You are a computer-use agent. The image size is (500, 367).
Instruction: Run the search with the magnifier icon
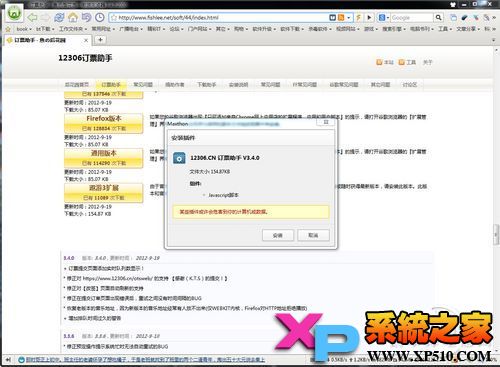pyautogui.click(x=438, y=18)
